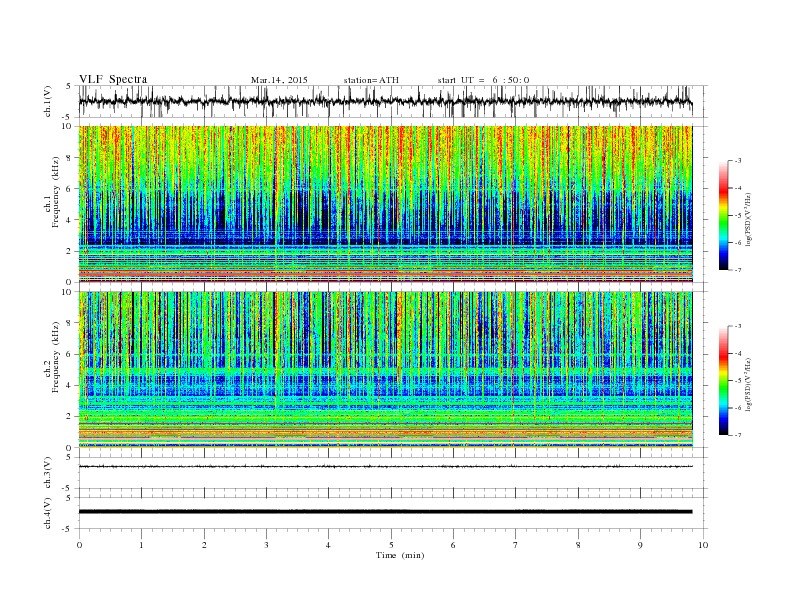Click the '-5' bottom tick of the ch.4(V) axis
Screen dimensions: 792x612
click(67, 529)
